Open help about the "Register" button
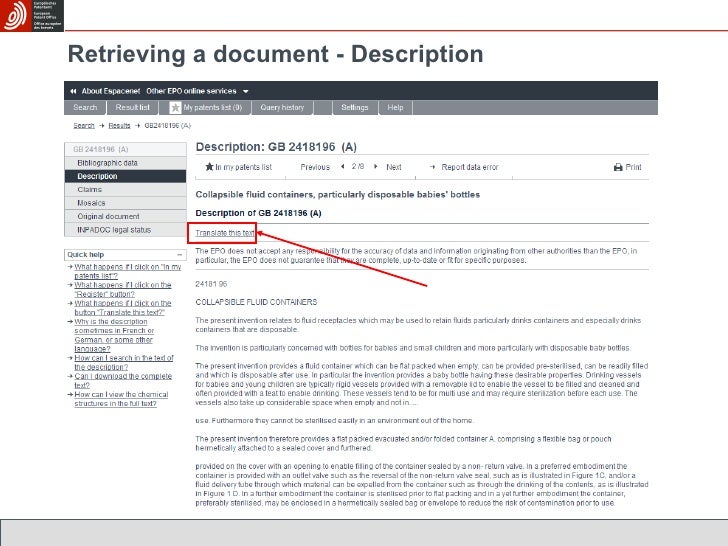 coord(123,290)
